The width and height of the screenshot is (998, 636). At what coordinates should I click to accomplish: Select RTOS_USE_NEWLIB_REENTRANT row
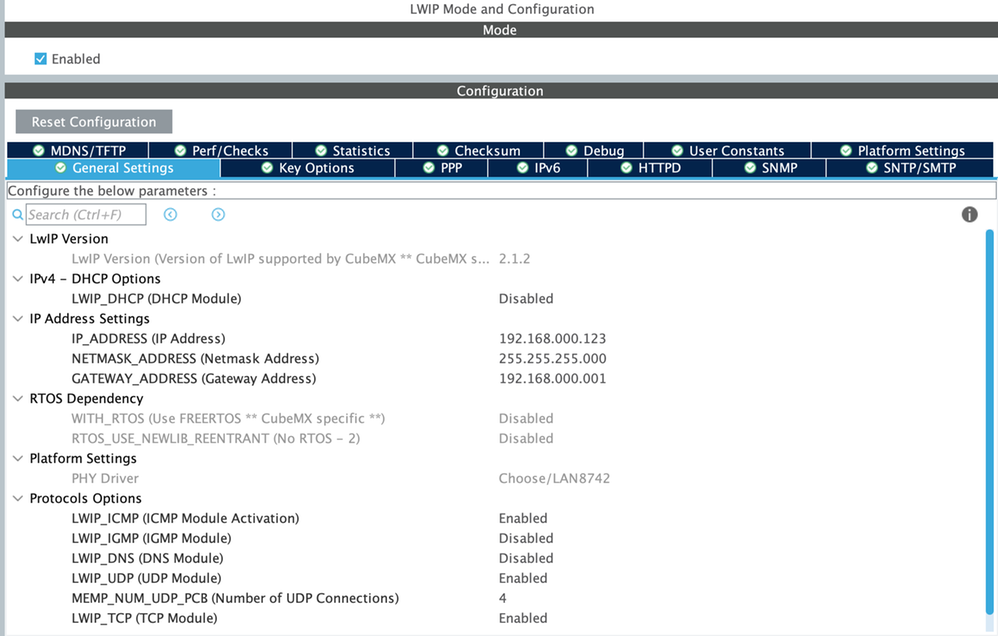(x=216, y=439)
